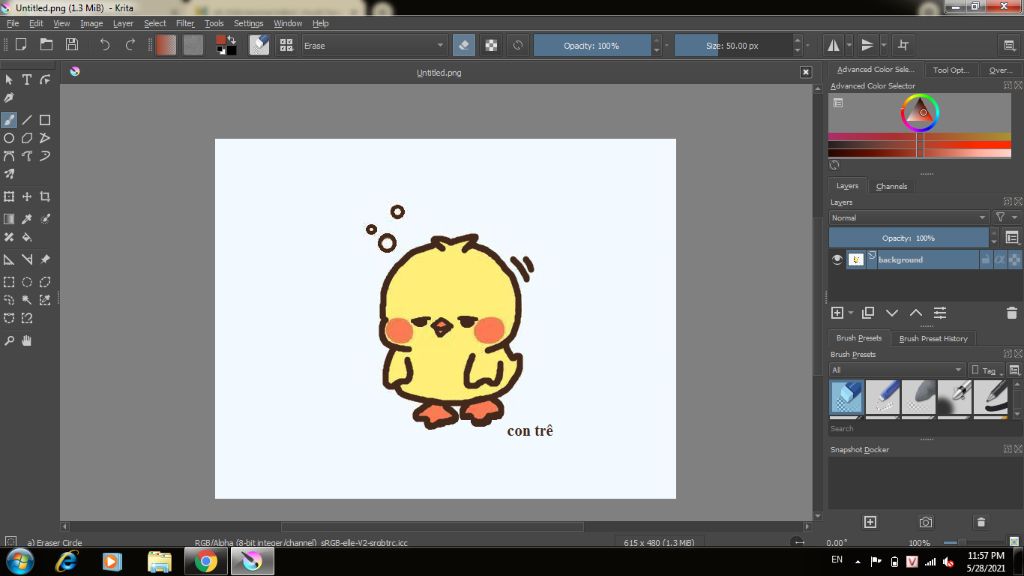Undo the last action
1024x576 pixels.
coord(104,45)
